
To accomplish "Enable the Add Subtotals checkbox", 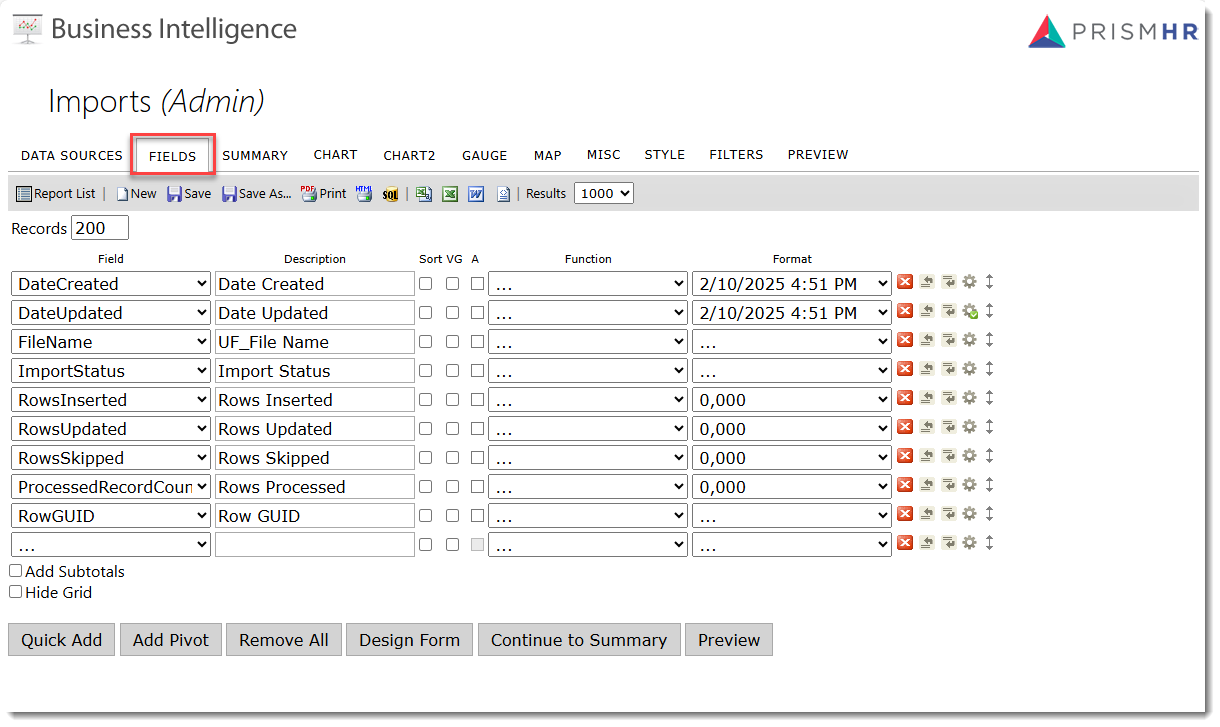I will [16, 571].
